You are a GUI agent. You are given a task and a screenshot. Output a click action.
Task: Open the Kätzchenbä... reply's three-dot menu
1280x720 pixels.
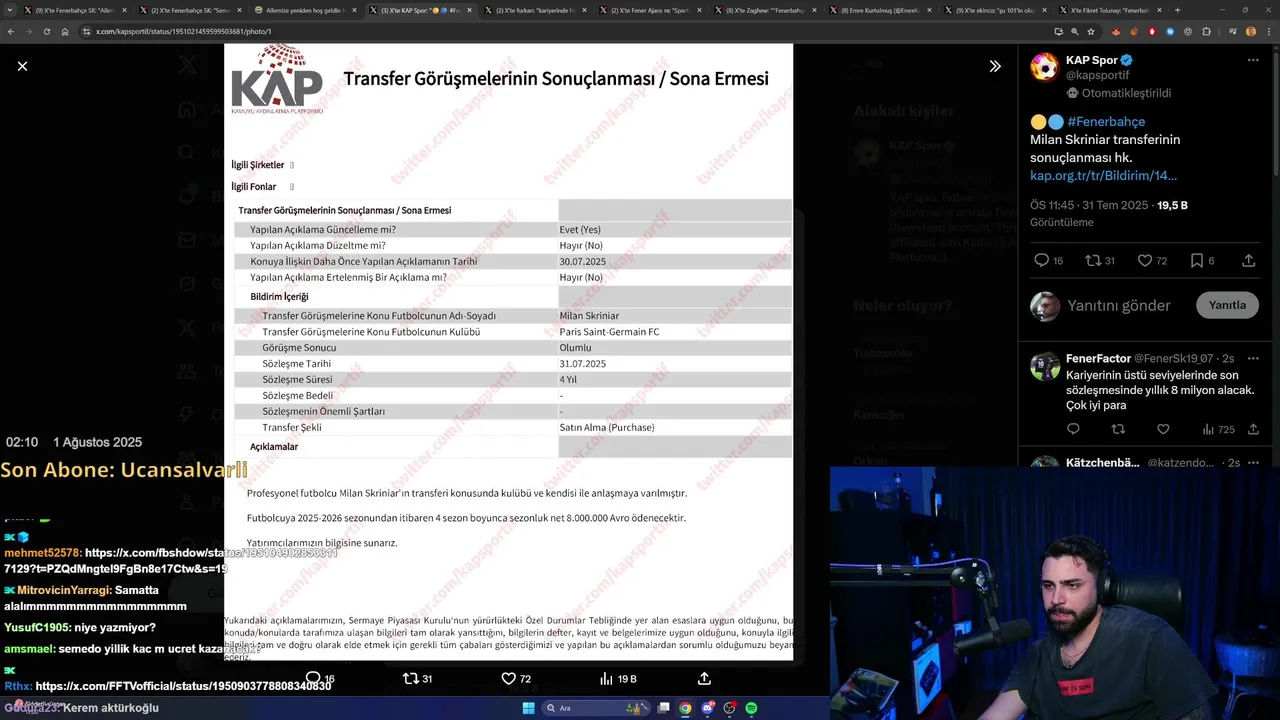pos(1253,463)
